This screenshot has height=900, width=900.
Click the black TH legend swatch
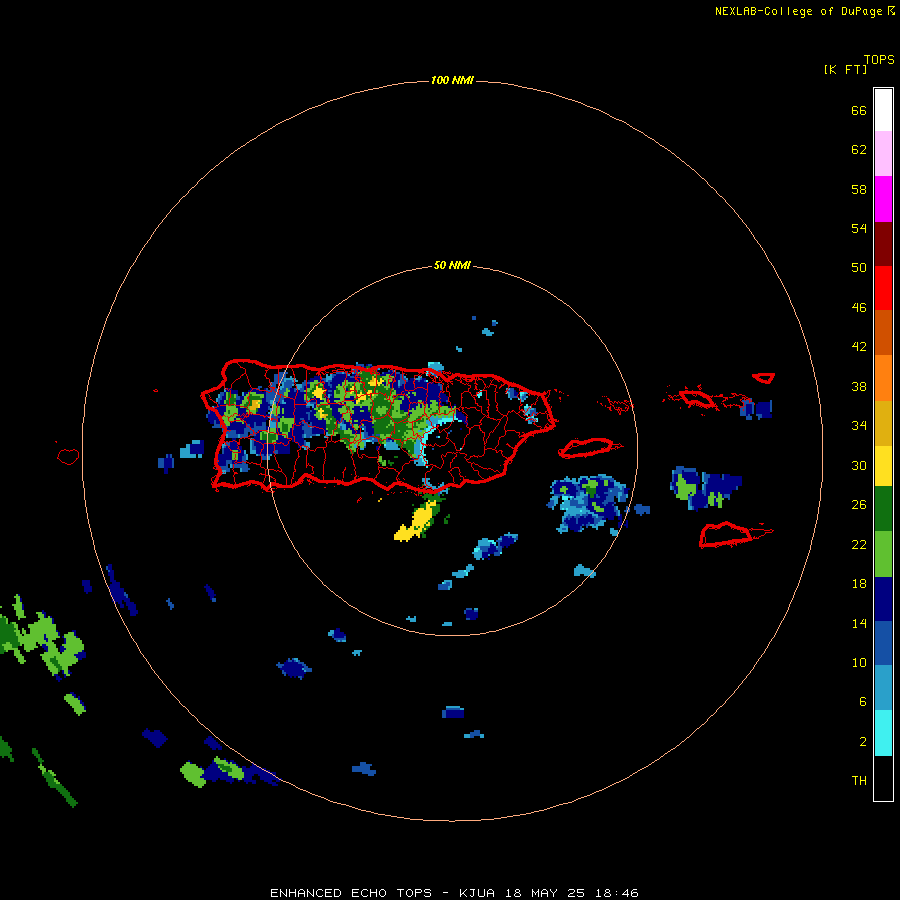click(x=883, y=778)
